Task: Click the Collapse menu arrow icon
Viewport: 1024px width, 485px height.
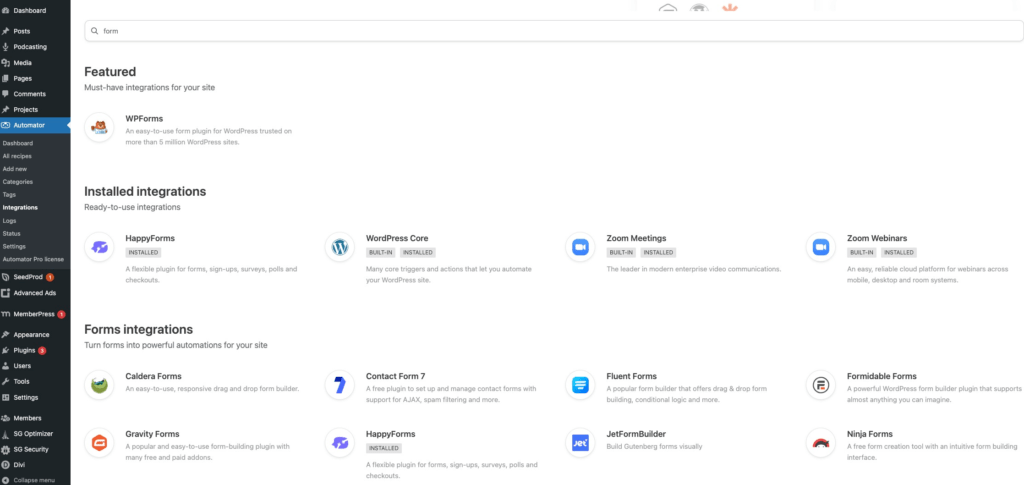Action: [6, 480]
